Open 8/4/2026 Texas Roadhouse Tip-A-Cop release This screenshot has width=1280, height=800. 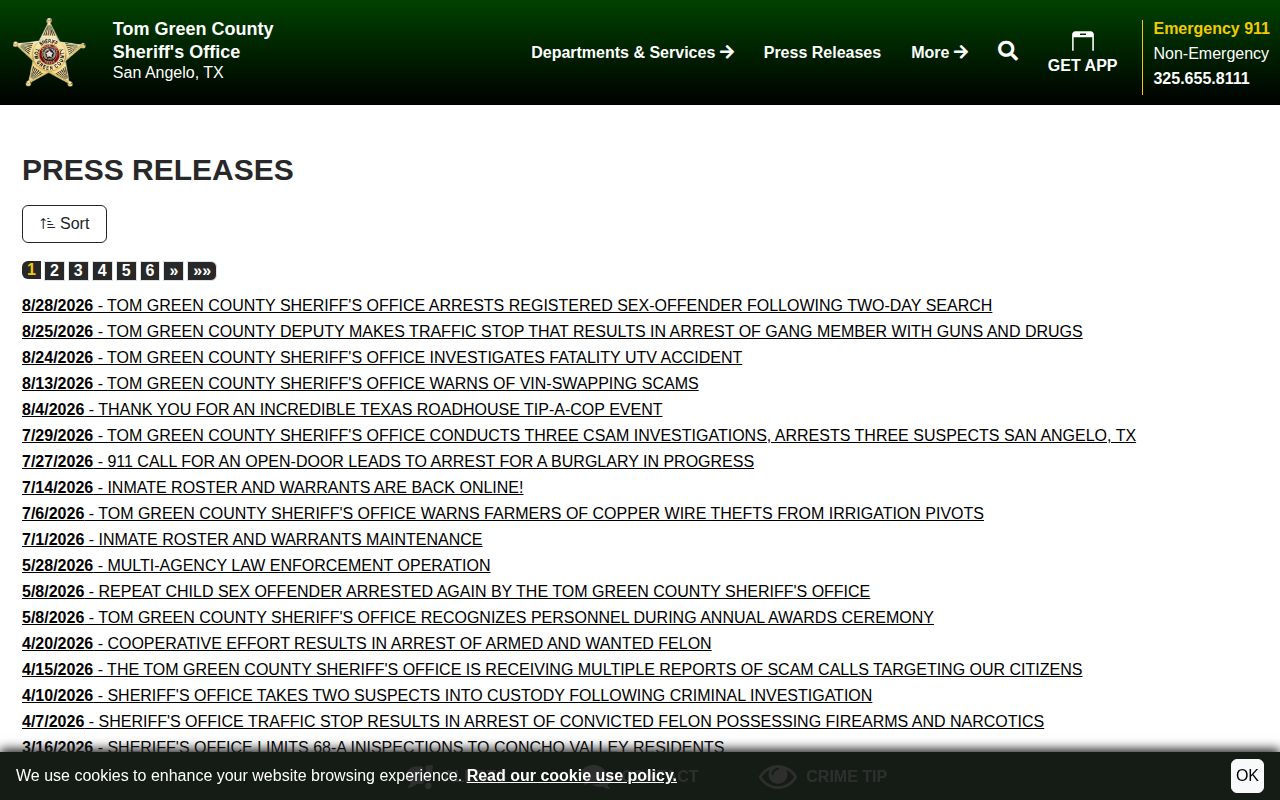tap(342, 409)
